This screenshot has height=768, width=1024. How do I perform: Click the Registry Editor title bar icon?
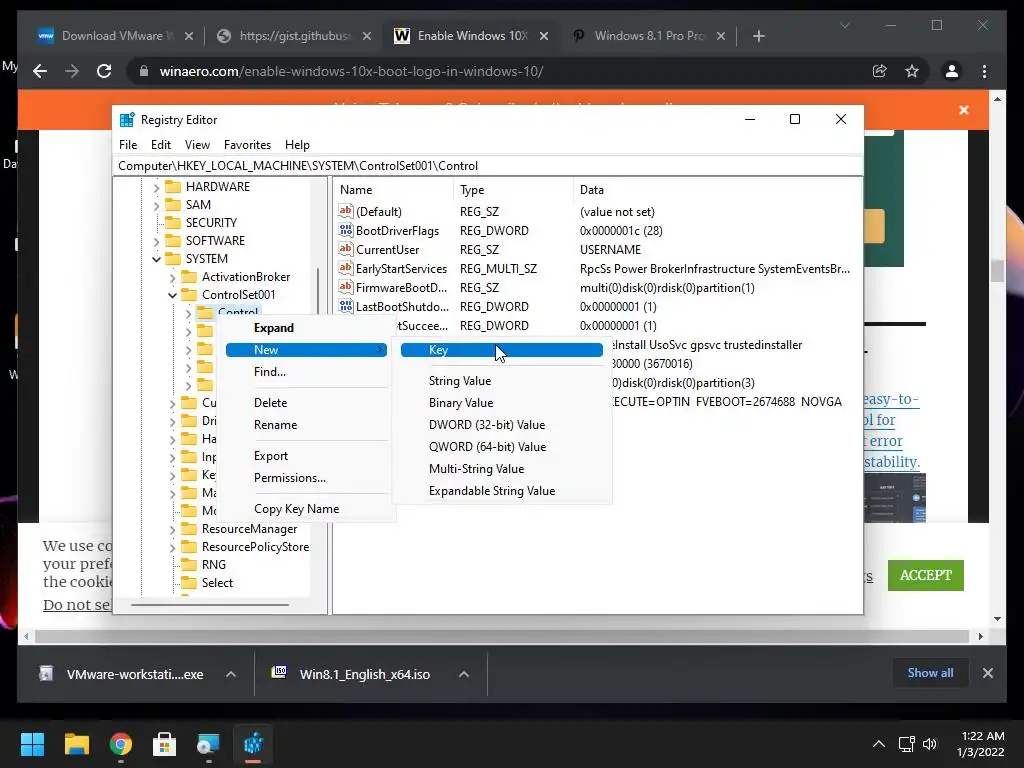point(127,120)
